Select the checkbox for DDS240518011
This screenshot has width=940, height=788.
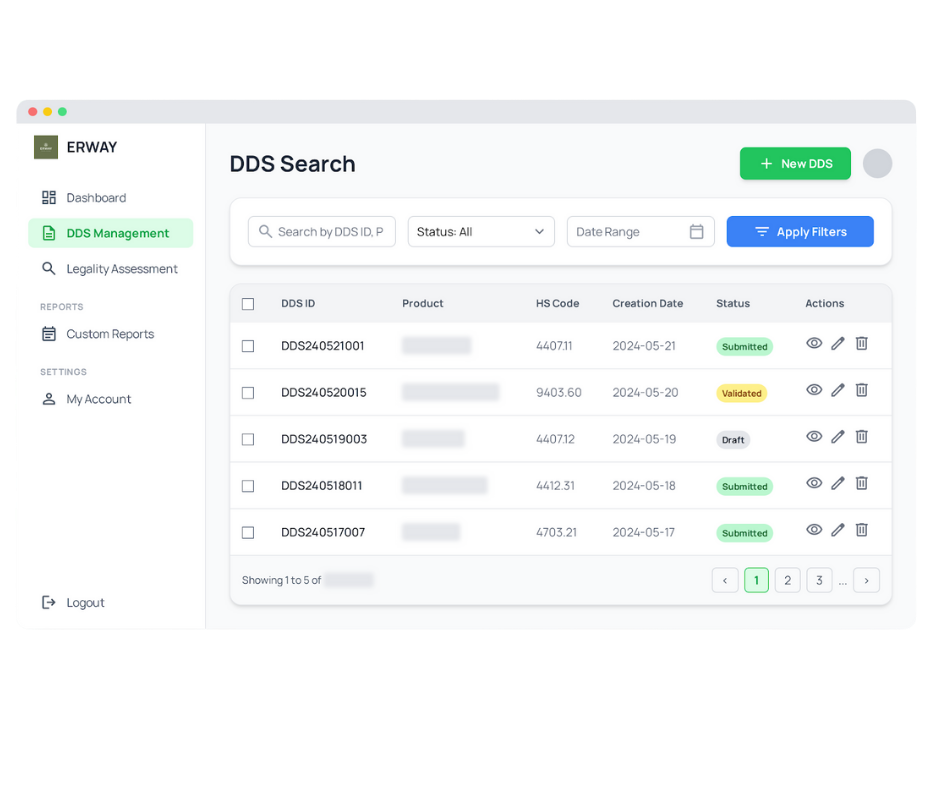tap(248, 486)
